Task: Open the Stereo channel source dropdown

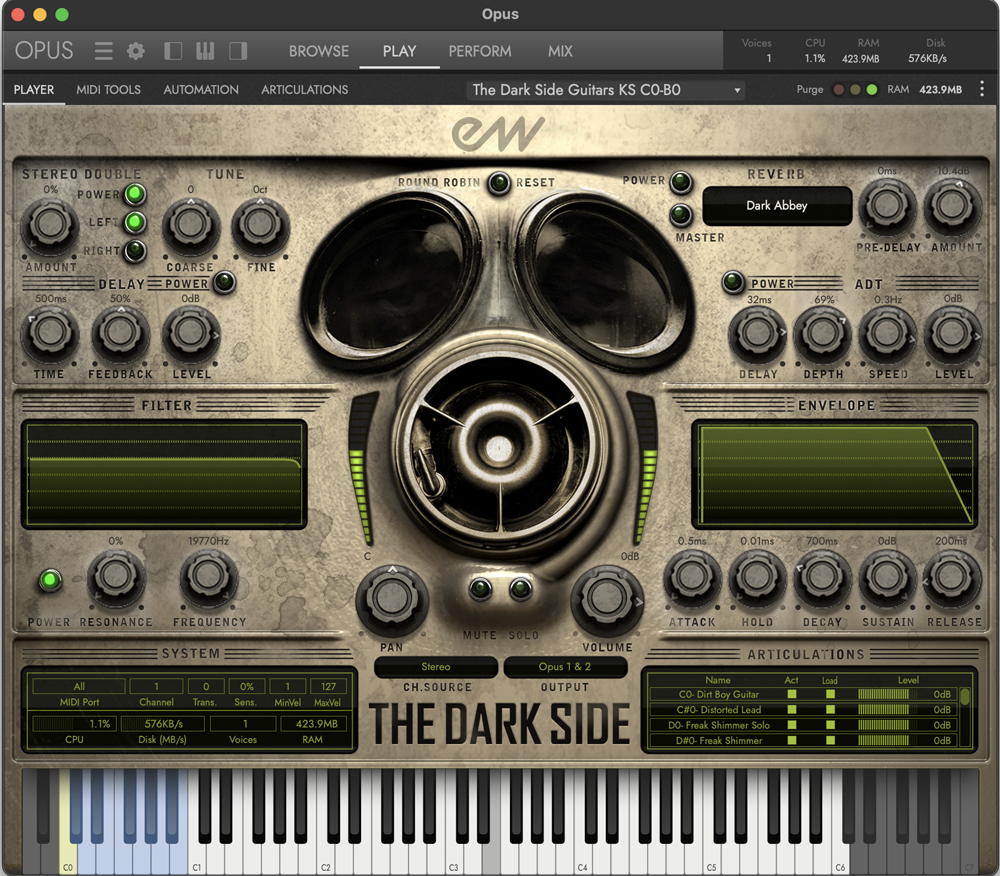Action: tap(436, 667)
